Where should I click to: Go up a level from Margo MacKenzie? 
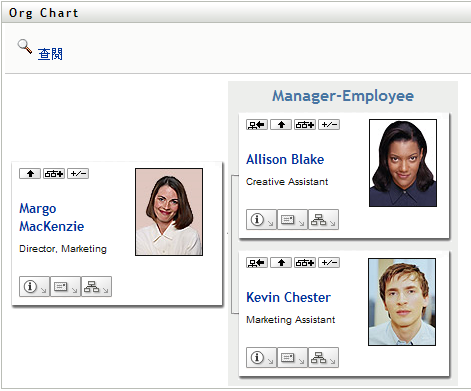pyautogui.click(x=30, y=174)
